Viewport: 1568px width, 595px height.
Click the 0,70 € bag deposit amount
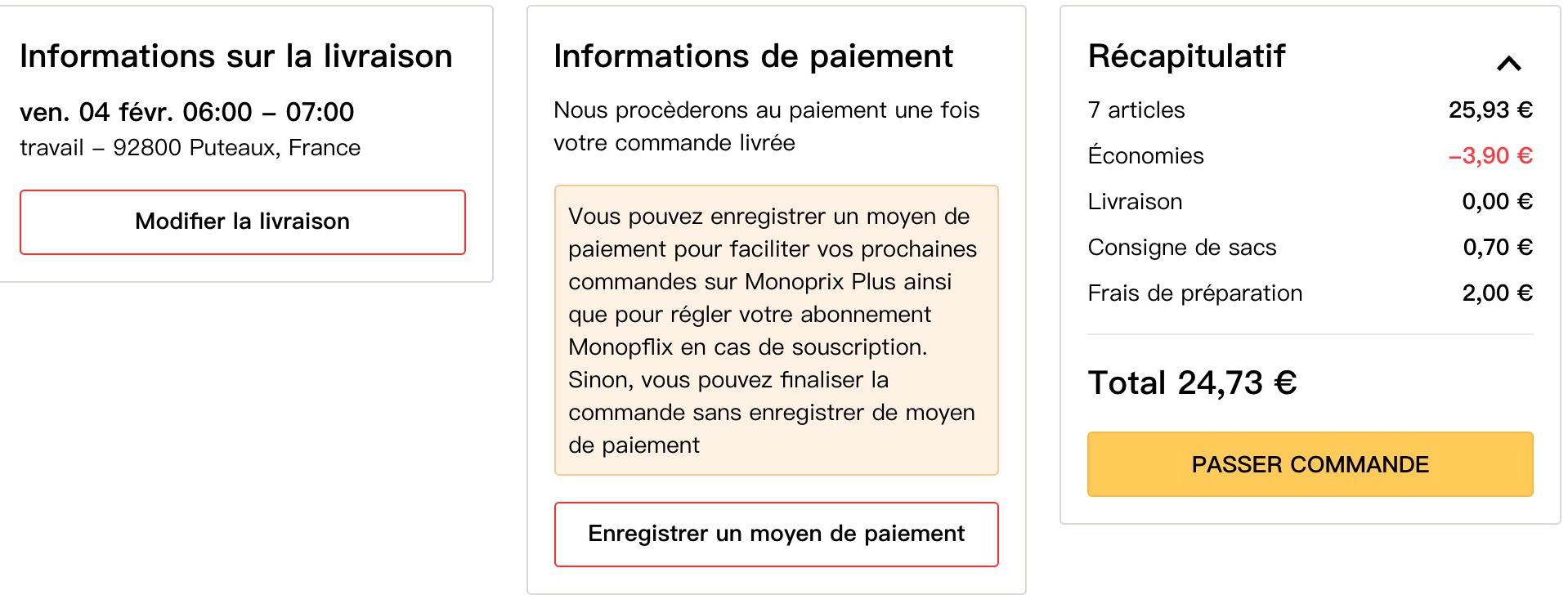[1497, 248]
